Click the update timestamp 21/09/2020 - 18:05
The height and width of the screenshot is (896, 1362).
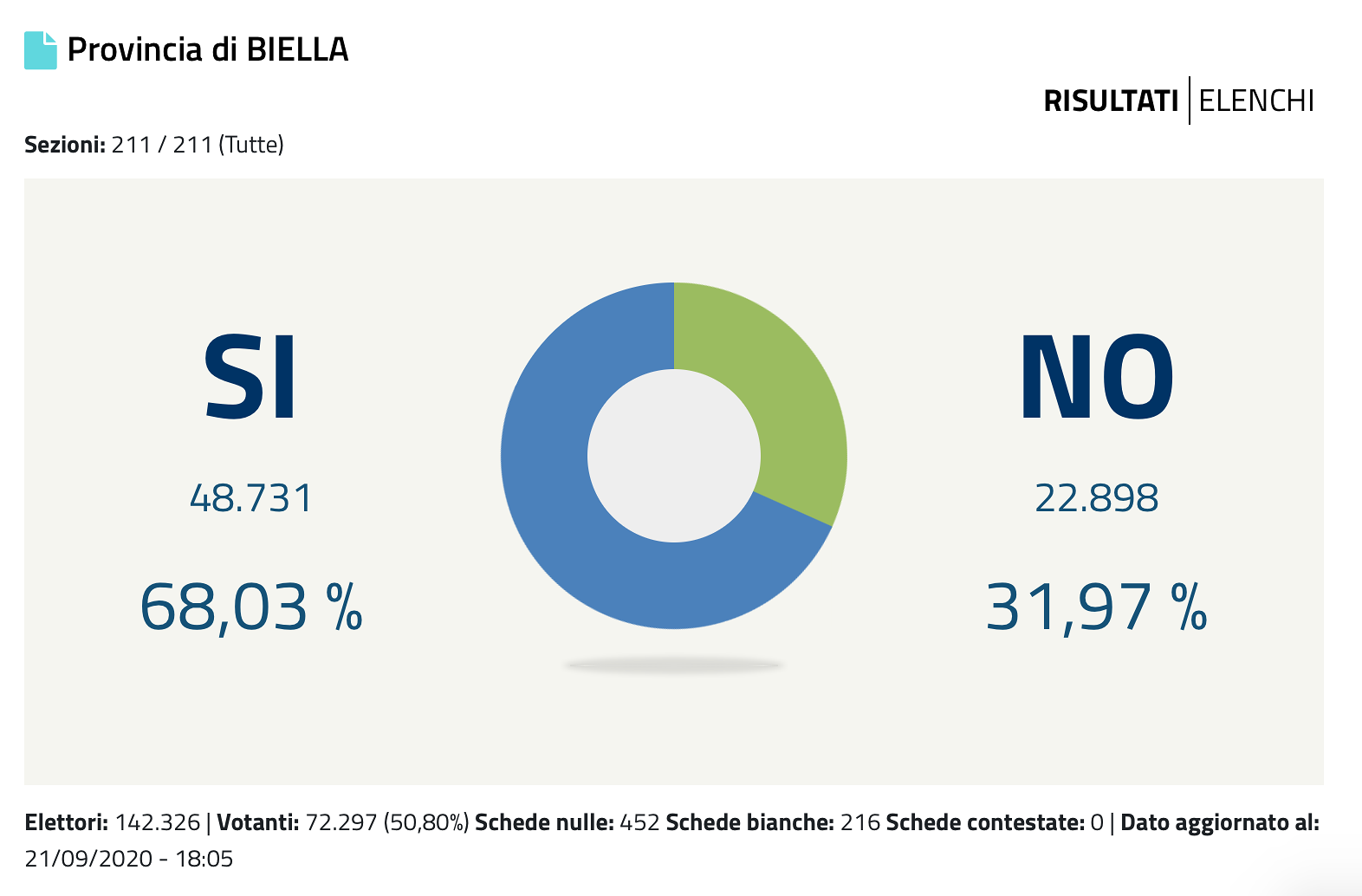[129, 859]
